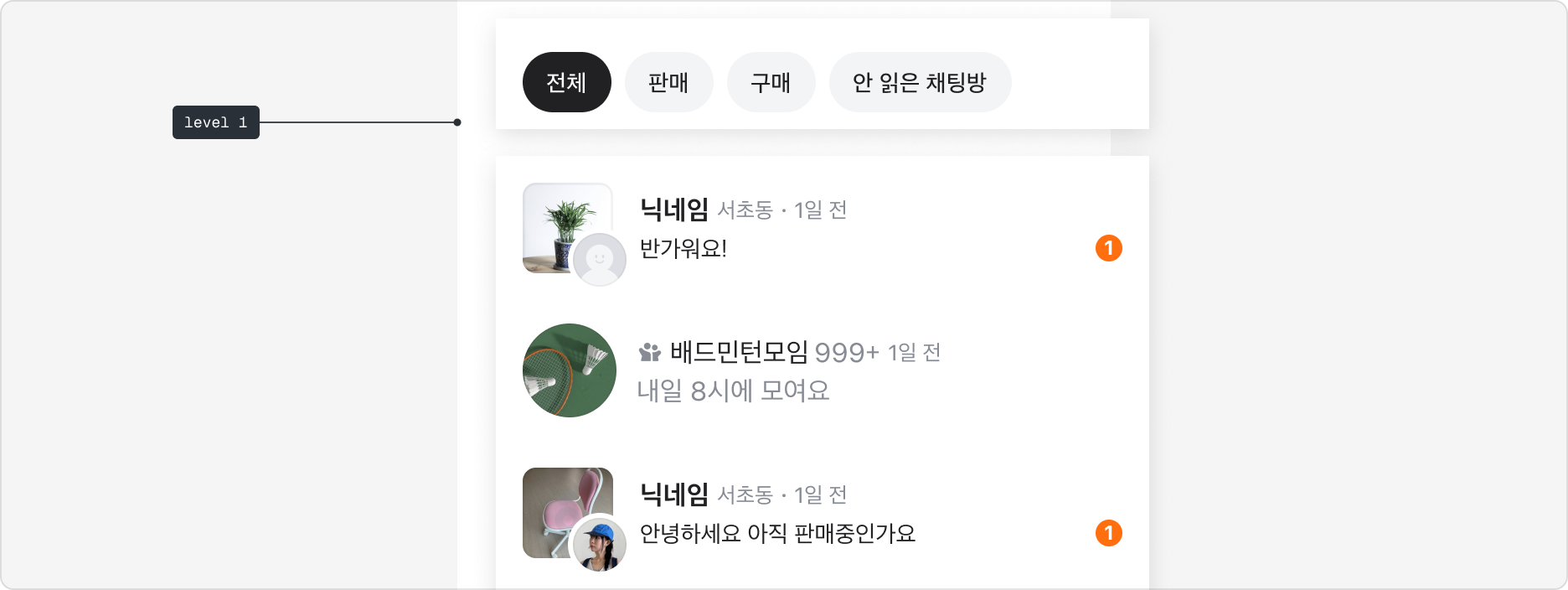This screenshot has width=1568, height=590.
Task: Select the 전체 filter chip
Action: (x=566, y=82)
